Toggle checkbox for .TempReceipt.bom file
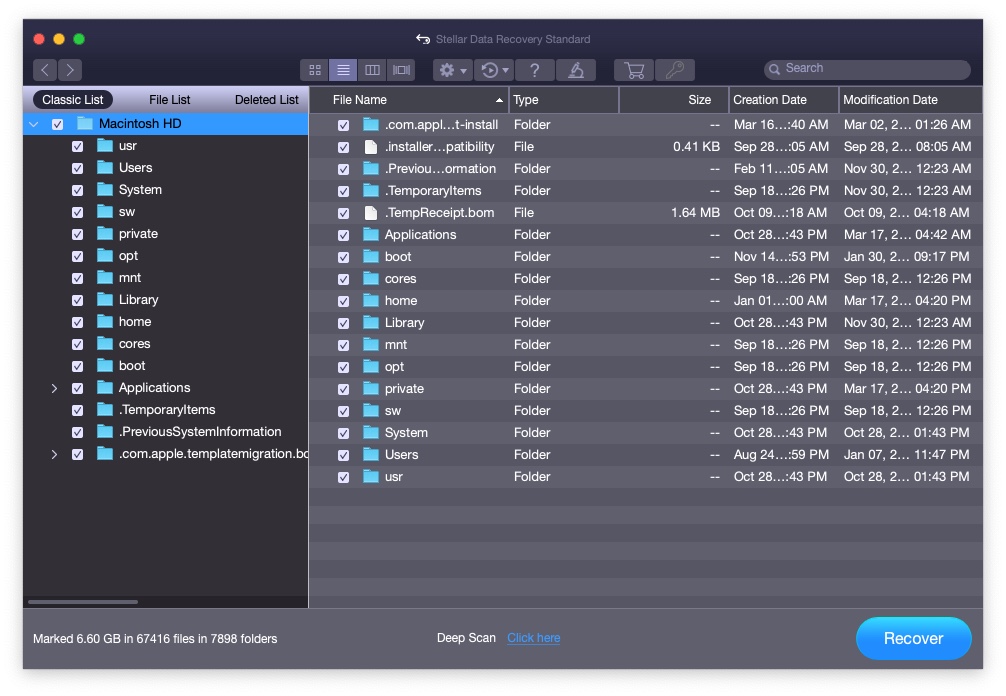 [x=344, y=213]
